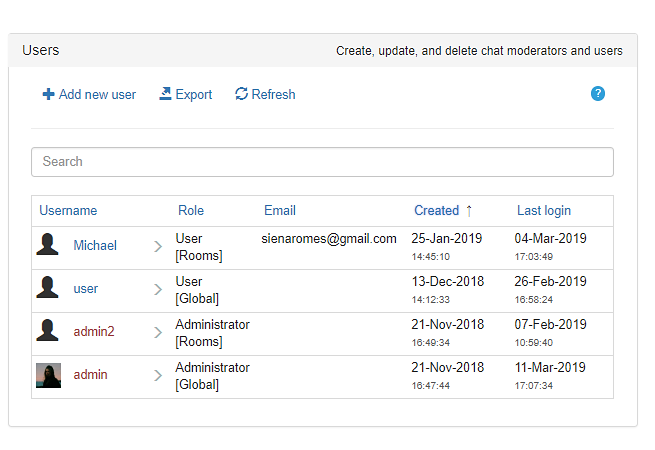This screenshot has height=450, width=655.
Task: Refresh the users table
Action: [265, 95]
